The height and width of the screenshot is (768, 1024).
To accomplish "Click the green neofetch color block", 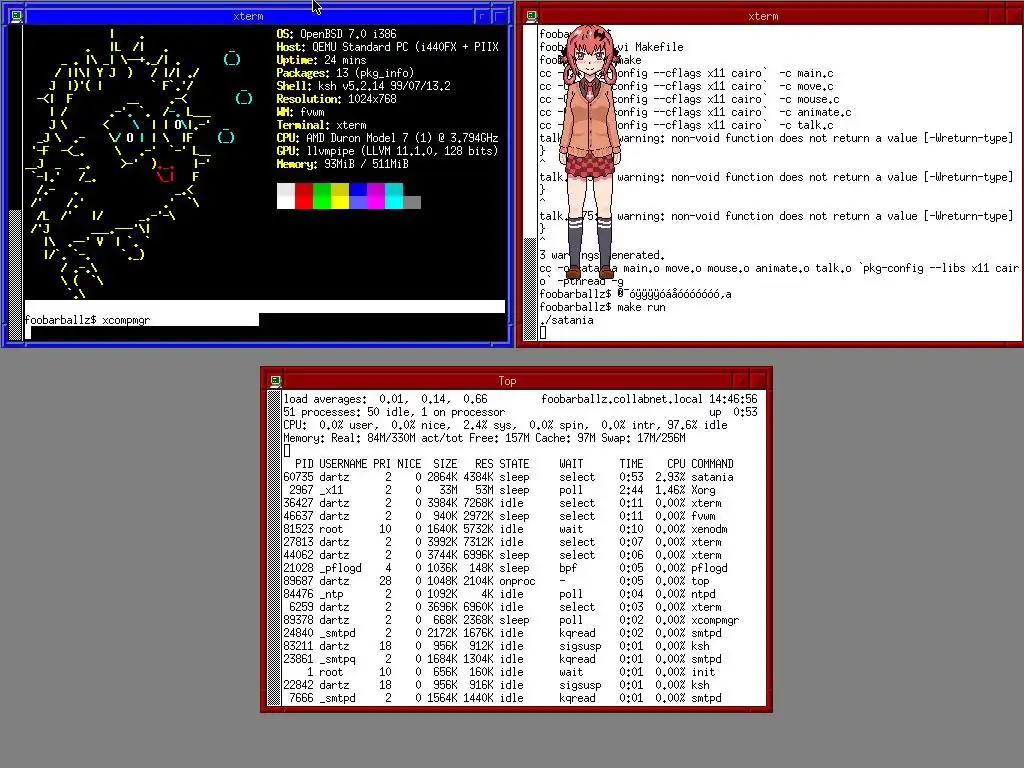I will pos(322,196).
